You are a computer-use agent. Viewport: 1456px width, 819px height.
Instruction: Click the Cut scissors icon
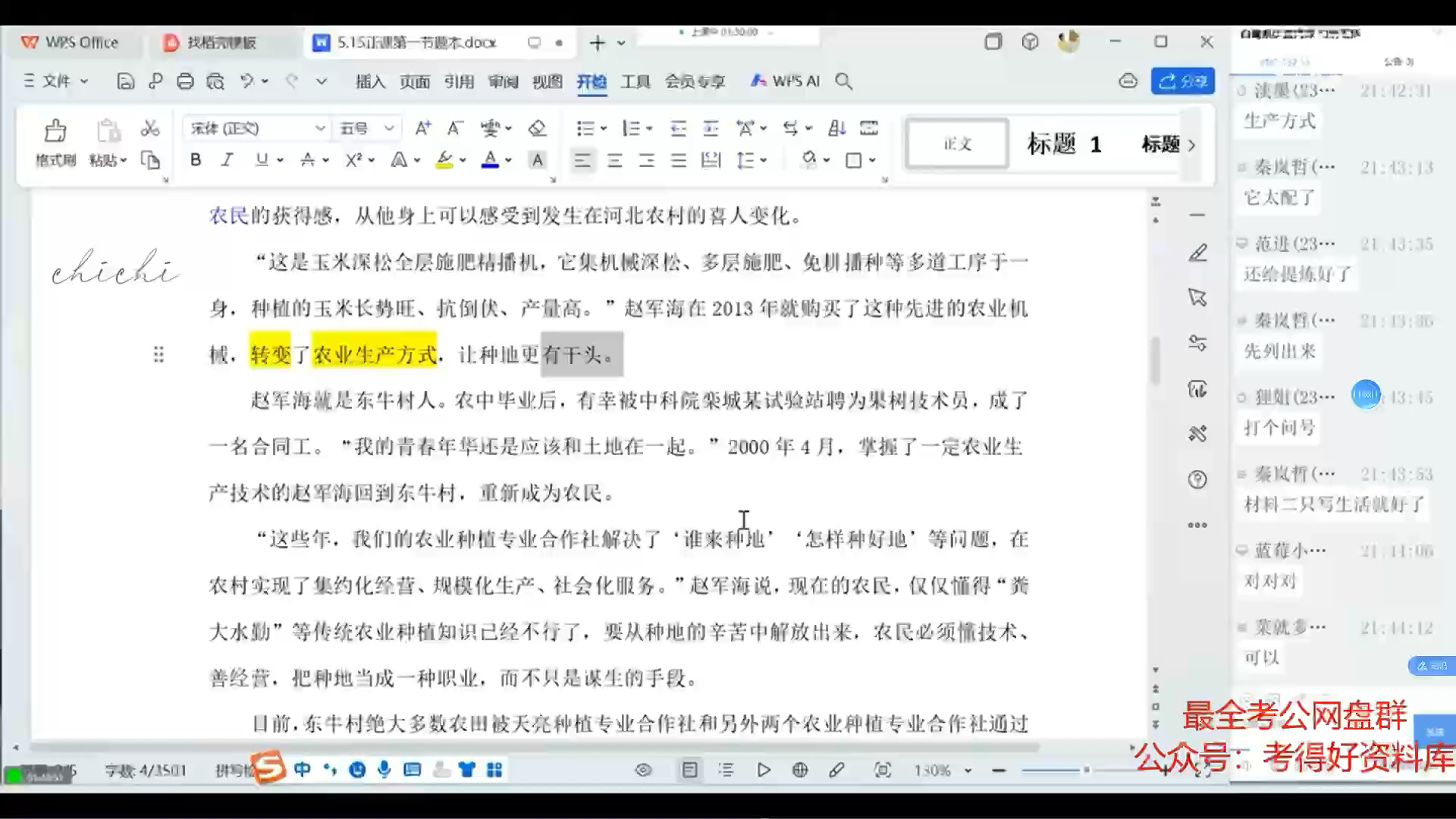point(150,128)
